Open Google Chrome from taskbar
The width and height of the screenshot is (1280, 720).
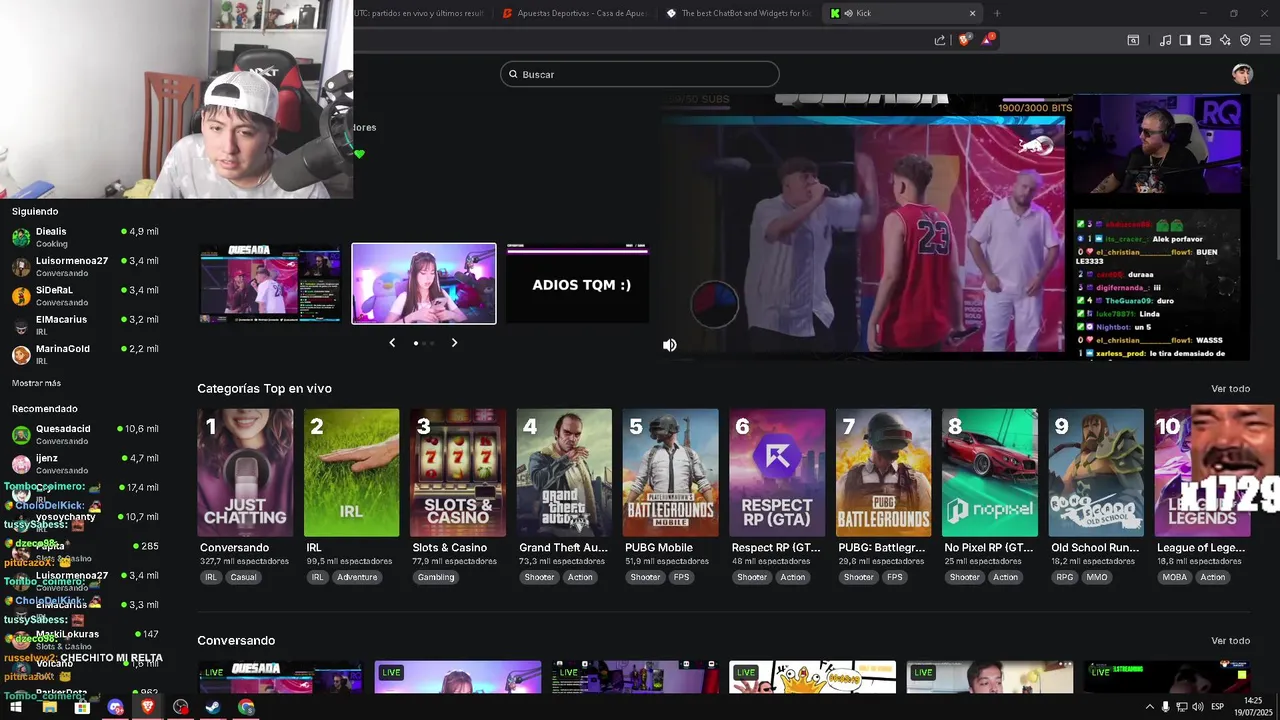[x=246, y=707]
